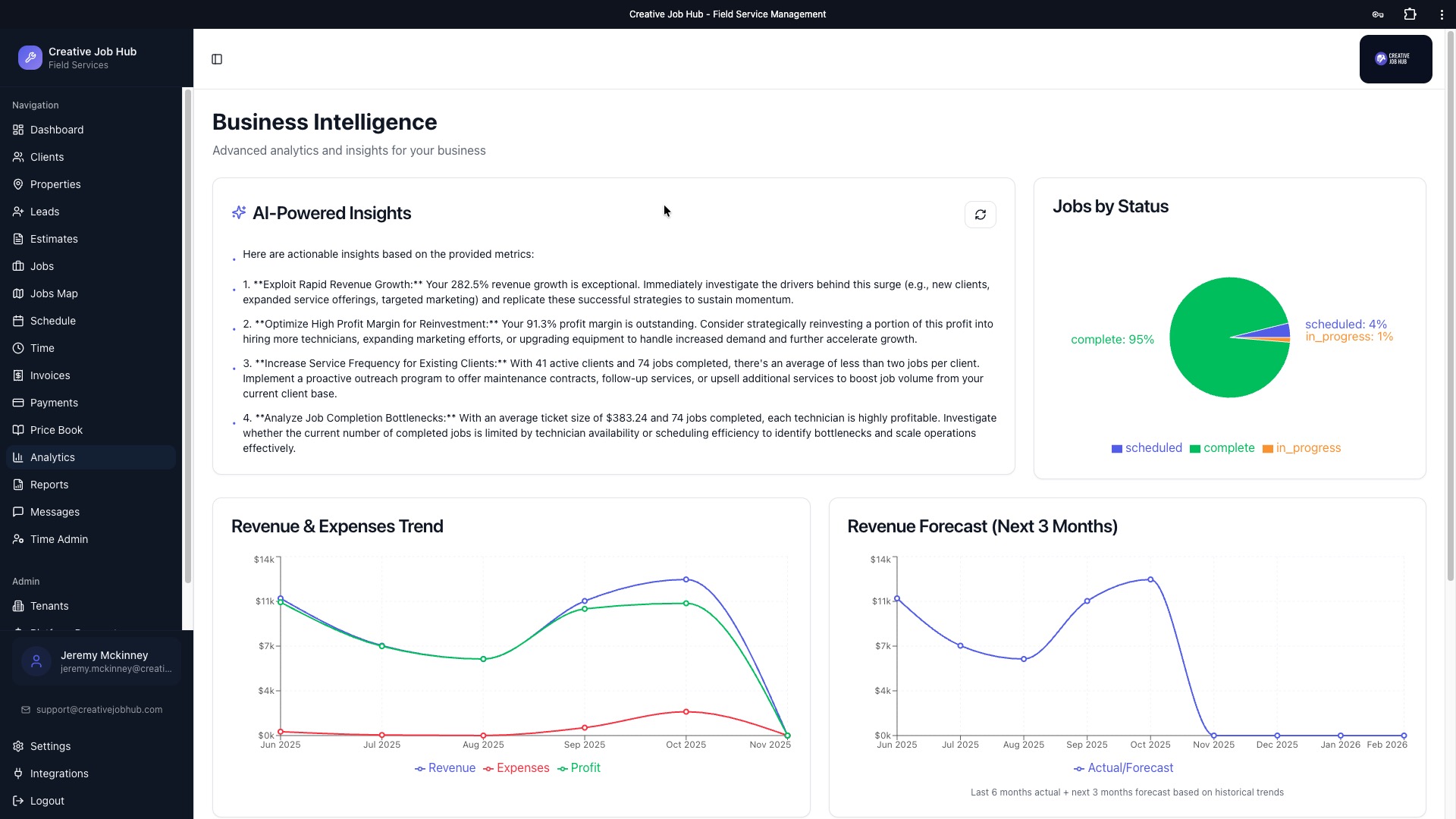1456x819 pixels.
Task: Refresh the AI-Powered Insights panel
Action: point(981,214)
